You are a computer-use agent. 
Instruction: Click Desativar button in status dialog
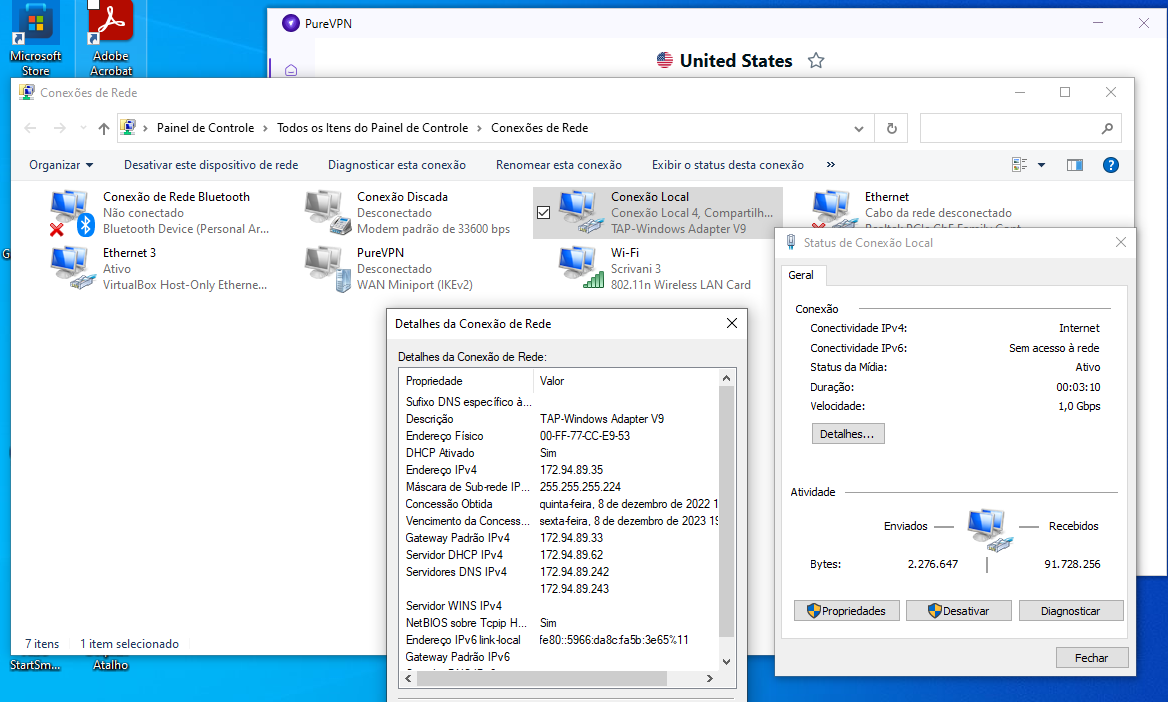(x=959, y=611)
